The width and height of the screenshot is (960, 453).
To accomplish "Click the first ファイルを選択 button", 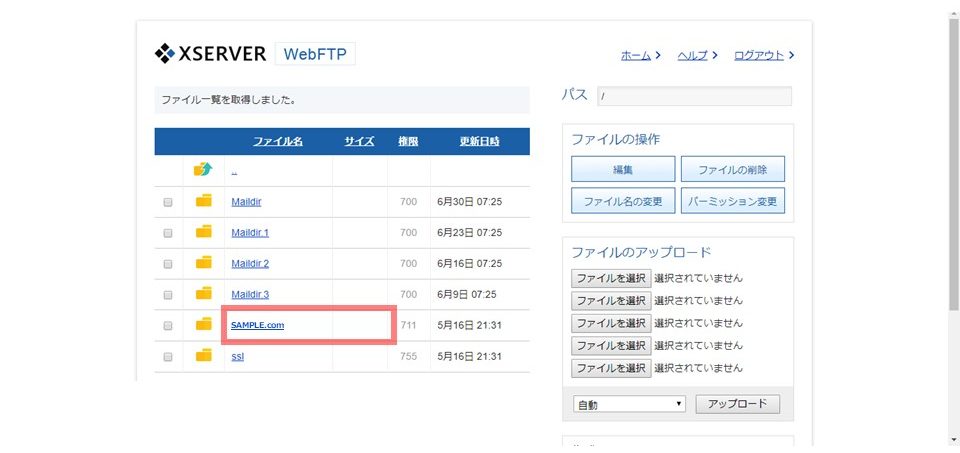I will point(611,279).
